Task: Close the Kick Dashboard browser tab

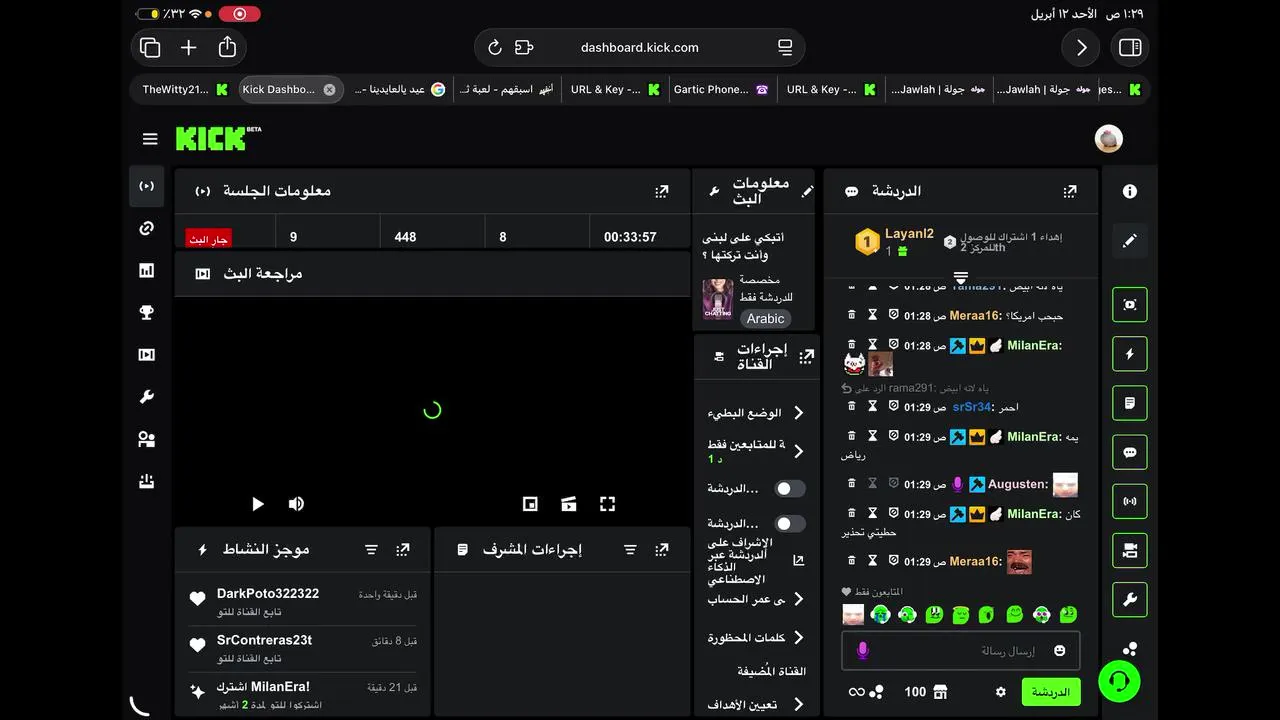Action: coord(329,89)
